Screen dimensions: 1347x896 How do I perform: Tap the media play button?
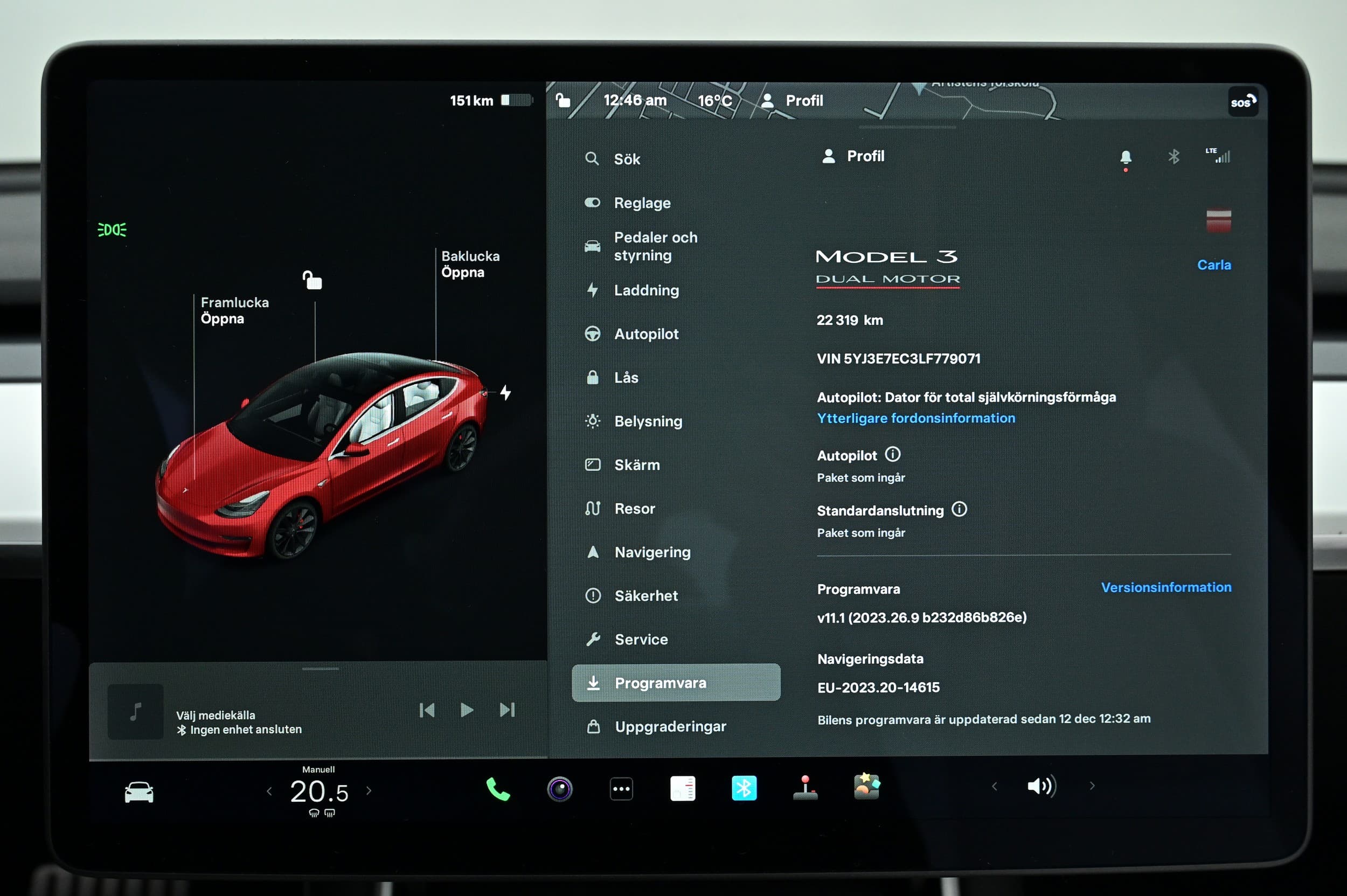[x=467, y=710]
